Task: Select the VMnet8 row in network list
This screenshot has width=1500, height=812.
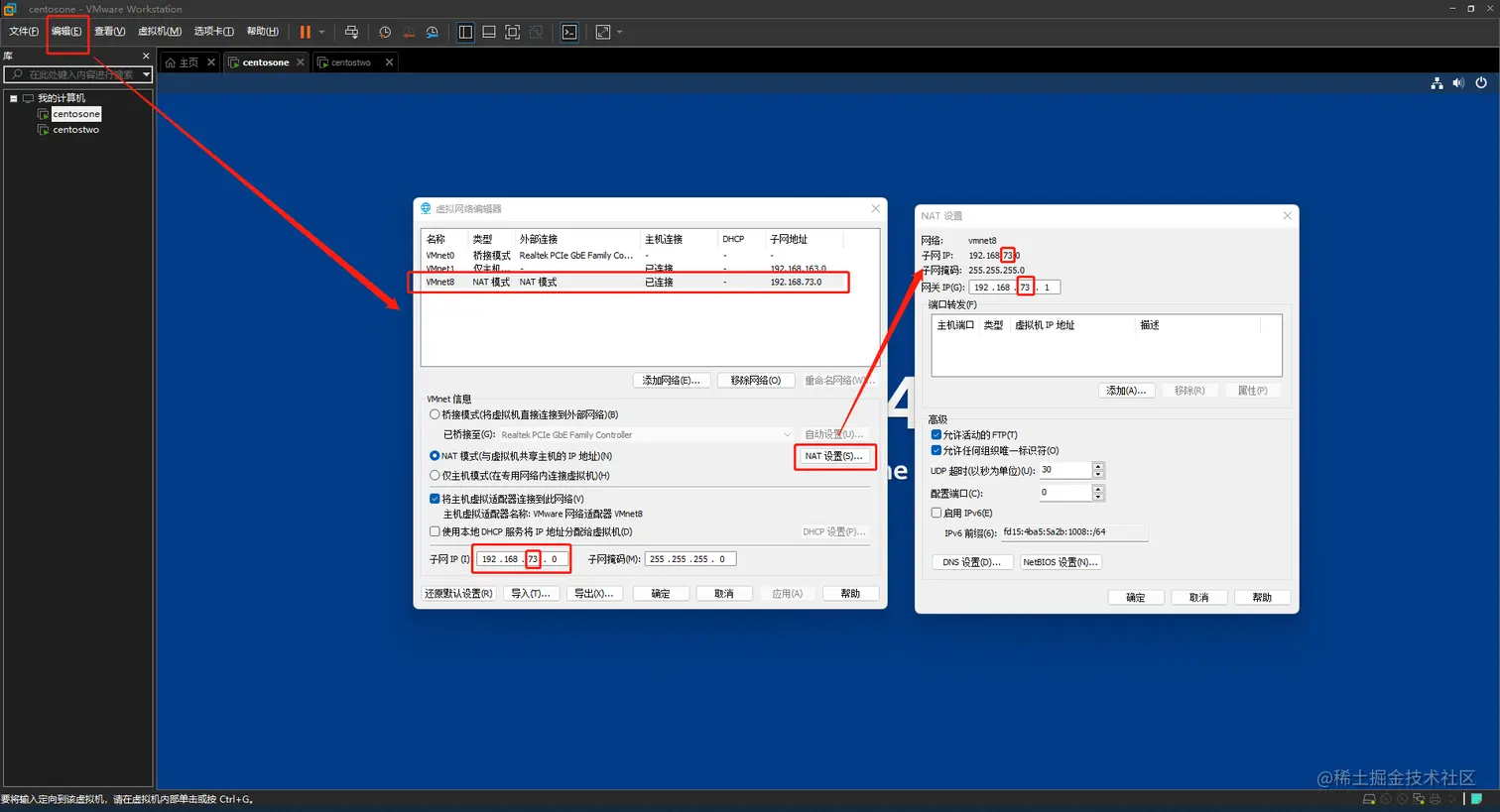Action: tap(635, 283)
